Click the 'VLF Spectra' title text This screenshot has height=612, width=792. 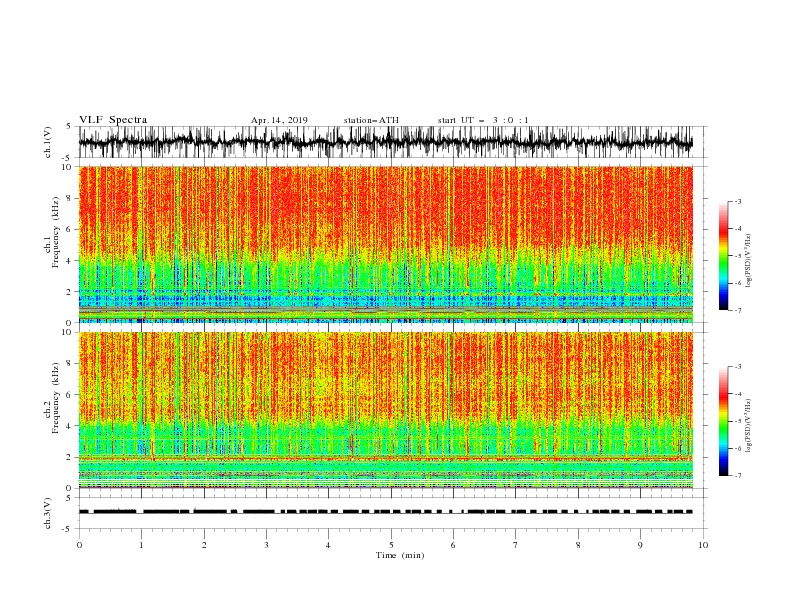click(113, 120)
